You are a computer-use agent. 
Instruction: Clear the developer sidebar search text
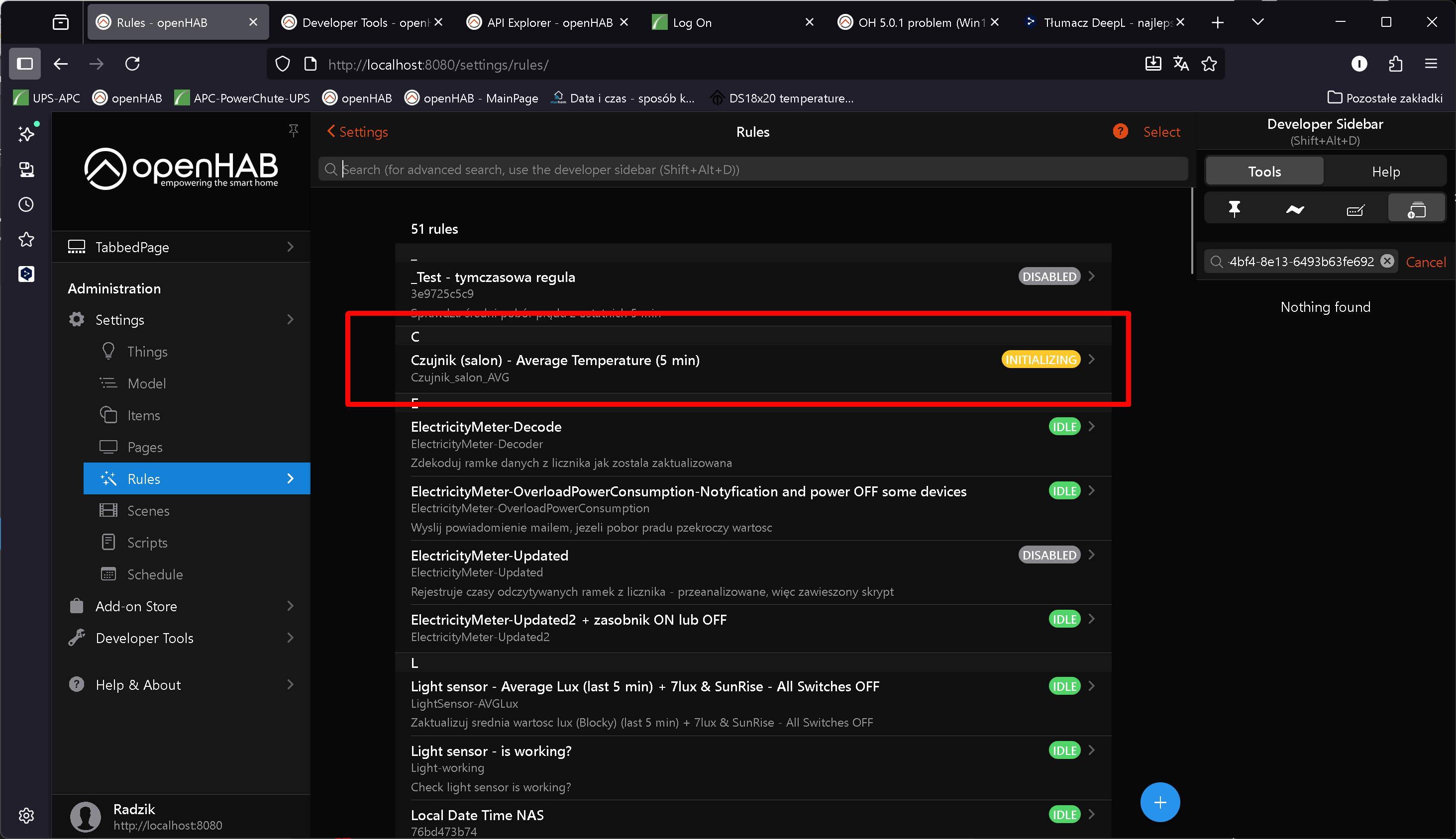click(x=1387, y=261)
